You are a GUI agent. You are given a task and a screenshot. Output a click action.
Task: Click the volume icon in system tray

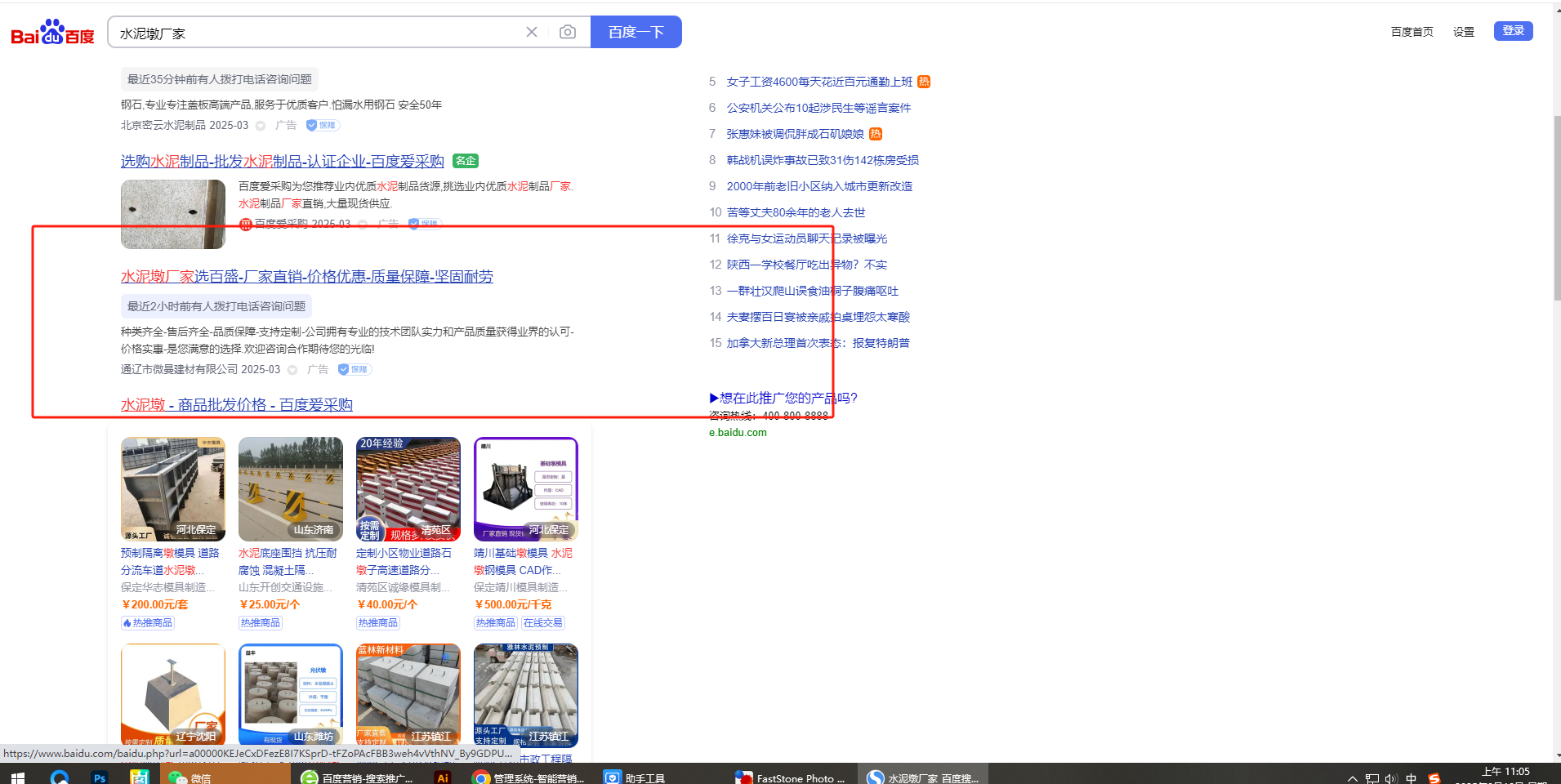pos(1391,778)
